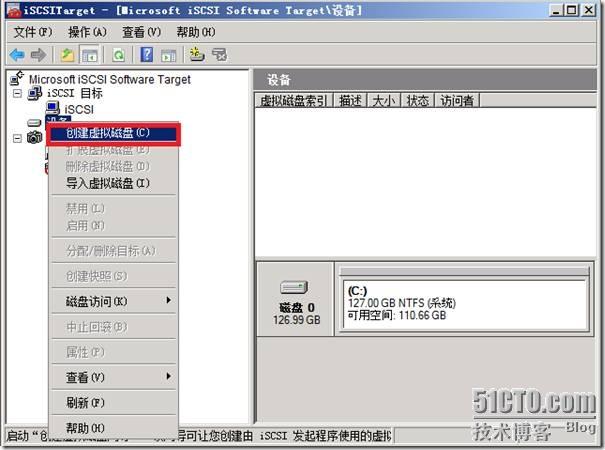The width and height of the screenshot is (605, 450).
Task: Click the 访问者 column header
Action: tap(457, 101)
